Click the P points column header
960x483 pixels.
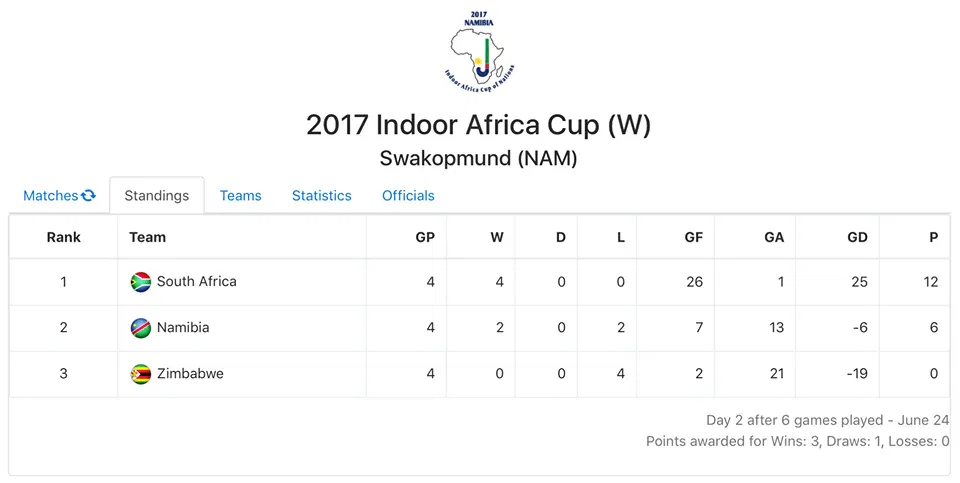point(933,238)
